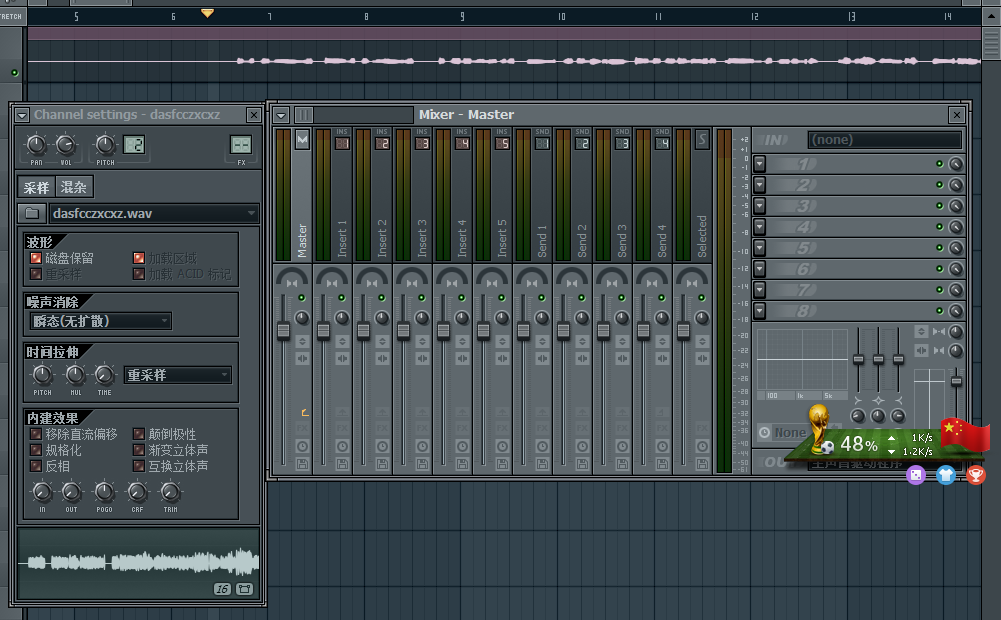Click the playhead marker on timeline ruler
The height and width of the screenshot is (620, 1001).
click(207, 13)
